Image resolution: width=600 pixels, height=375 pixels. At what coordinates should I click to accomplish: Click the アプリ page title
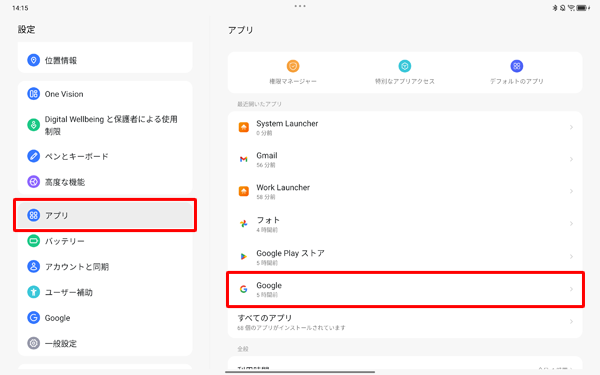tap(241, 30)
